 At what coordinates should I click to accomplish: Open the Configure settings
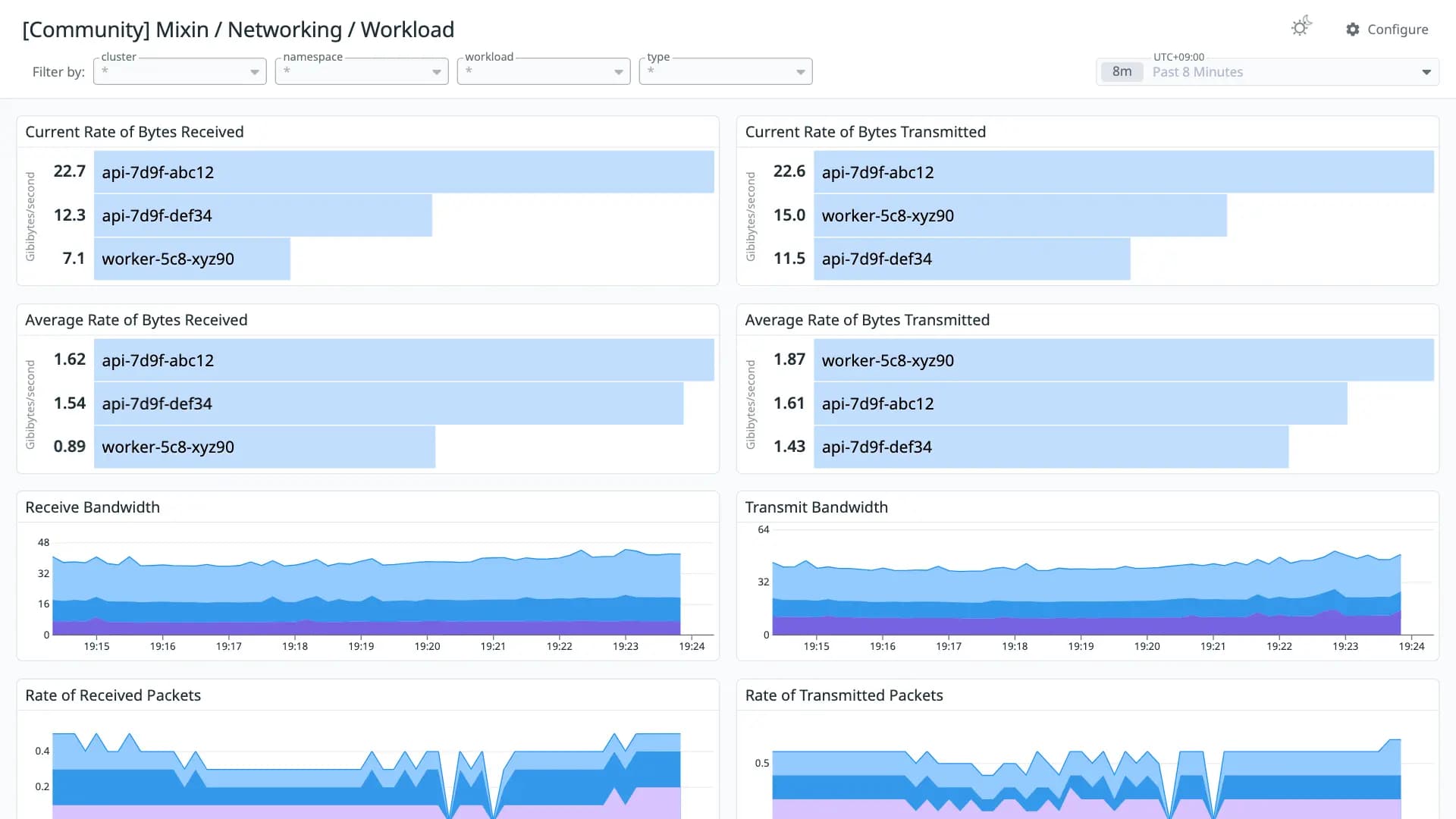pyautogui.click(x=1387, y=30)
